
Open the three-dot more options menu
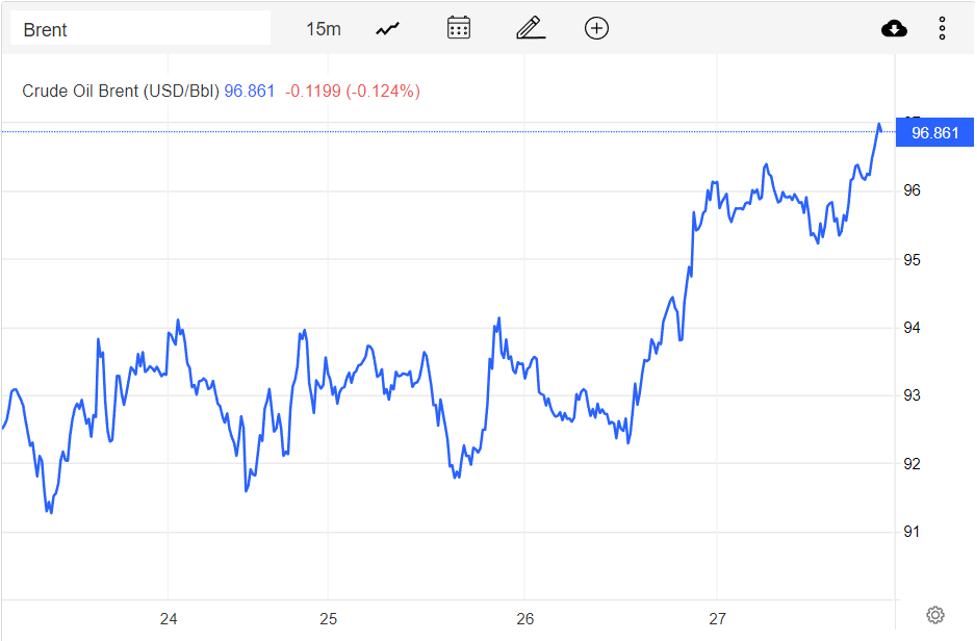[942, 28]
